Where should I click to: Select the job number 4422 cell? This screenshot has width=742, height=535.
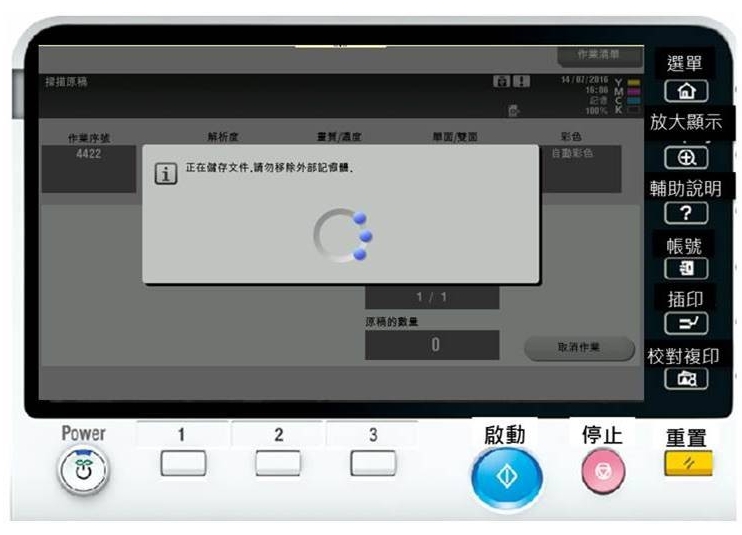click(88, 168)
